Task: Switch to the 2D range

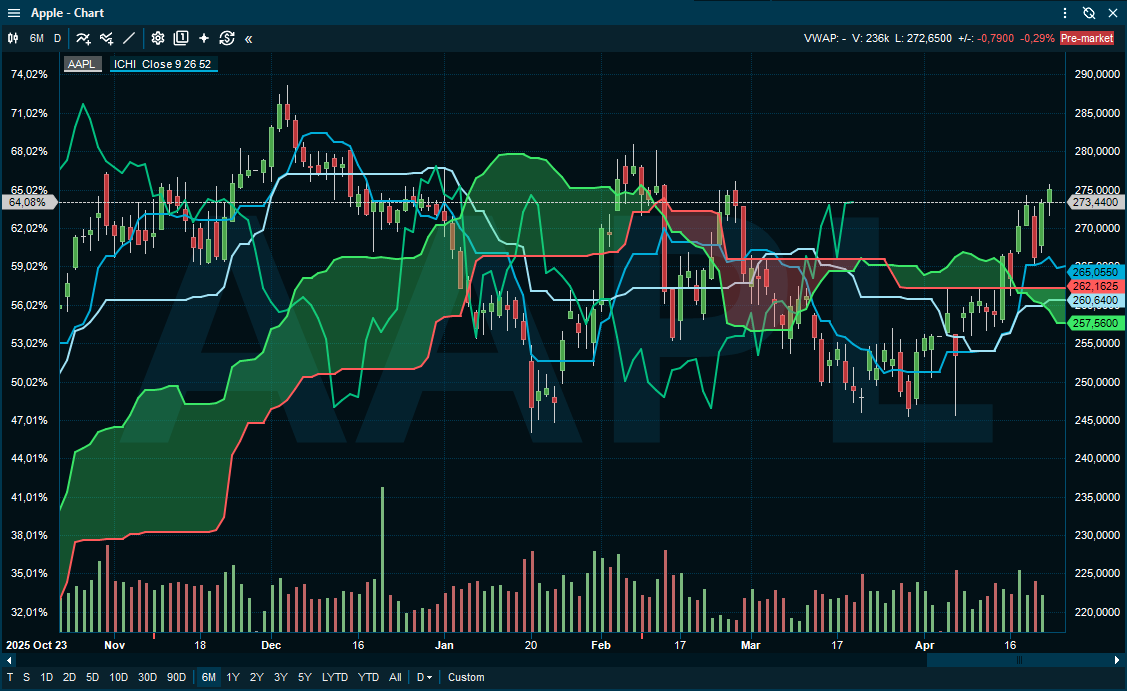Action: 69,677
